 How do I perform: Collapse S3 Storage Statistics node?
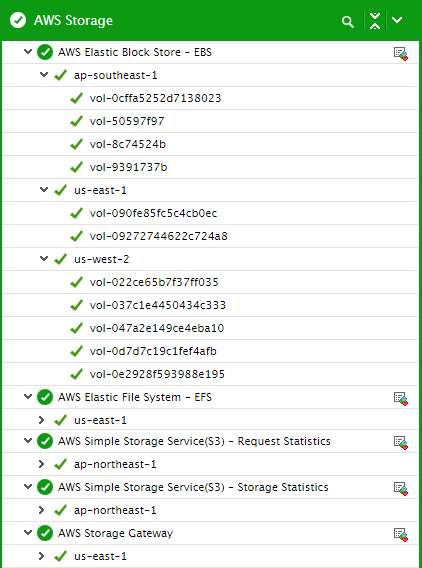tap(28, 486)
